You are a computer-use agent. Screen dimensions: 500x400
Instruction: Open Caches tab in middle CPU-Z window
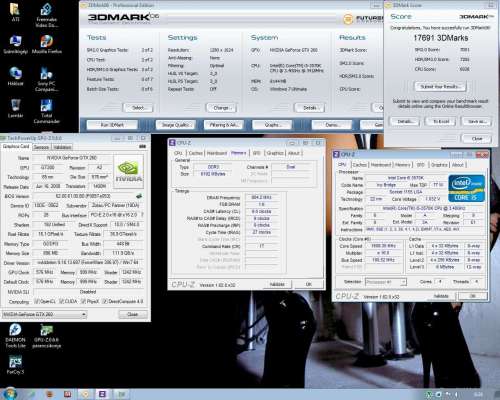pos(195,153)
